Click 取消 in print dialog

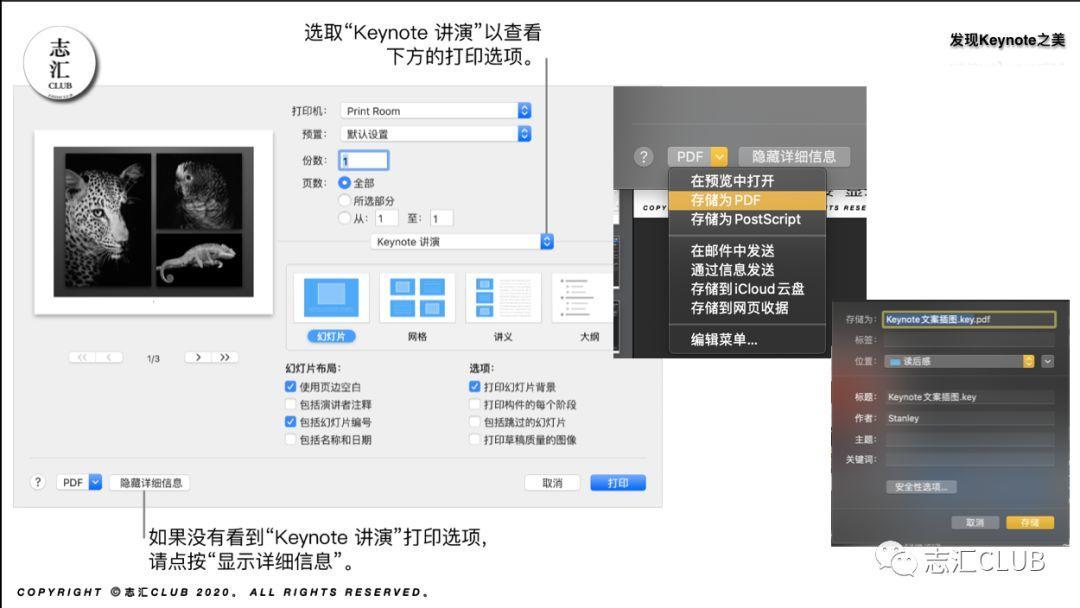pyautogui.click(x=552, y=483)
